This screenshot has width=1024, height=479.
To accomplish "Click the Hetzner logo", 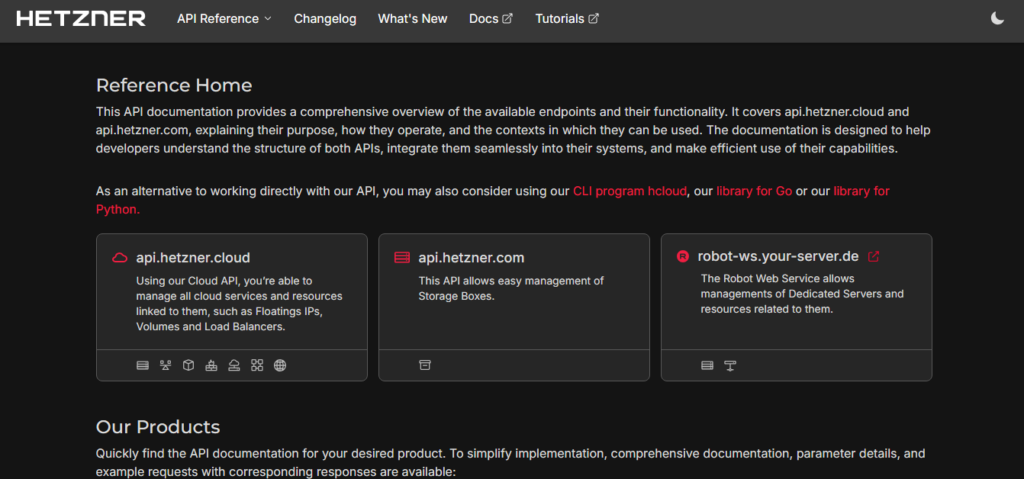I will tap(81, 19).
